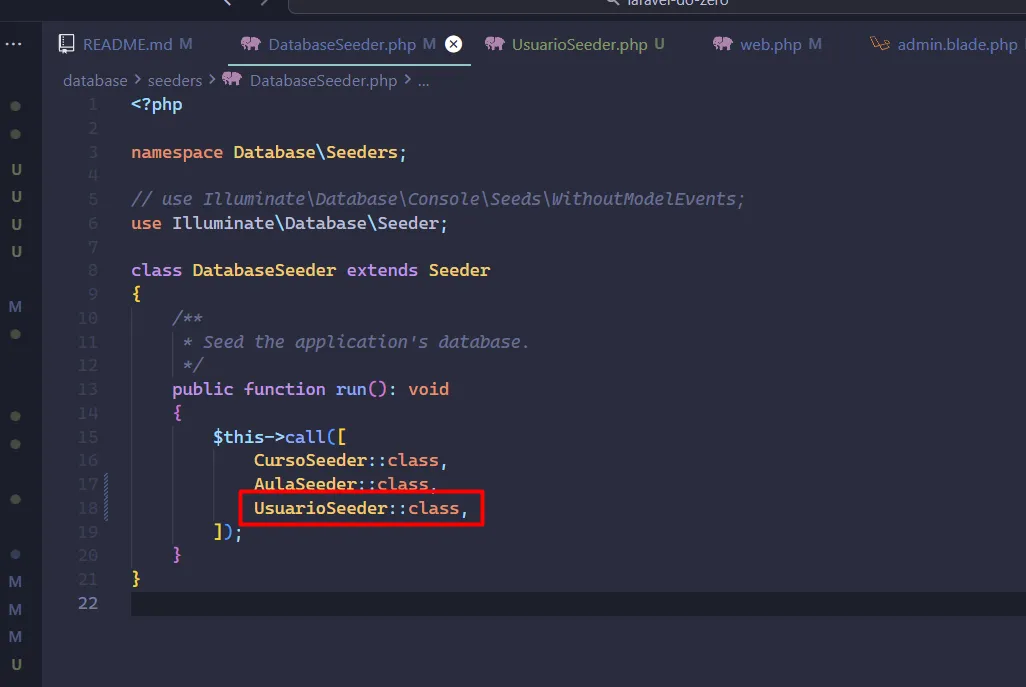Click the Laravel icon on admin.blade.php tab
Viewport: 1026px width, 687px height.
(x=880, y=44)
